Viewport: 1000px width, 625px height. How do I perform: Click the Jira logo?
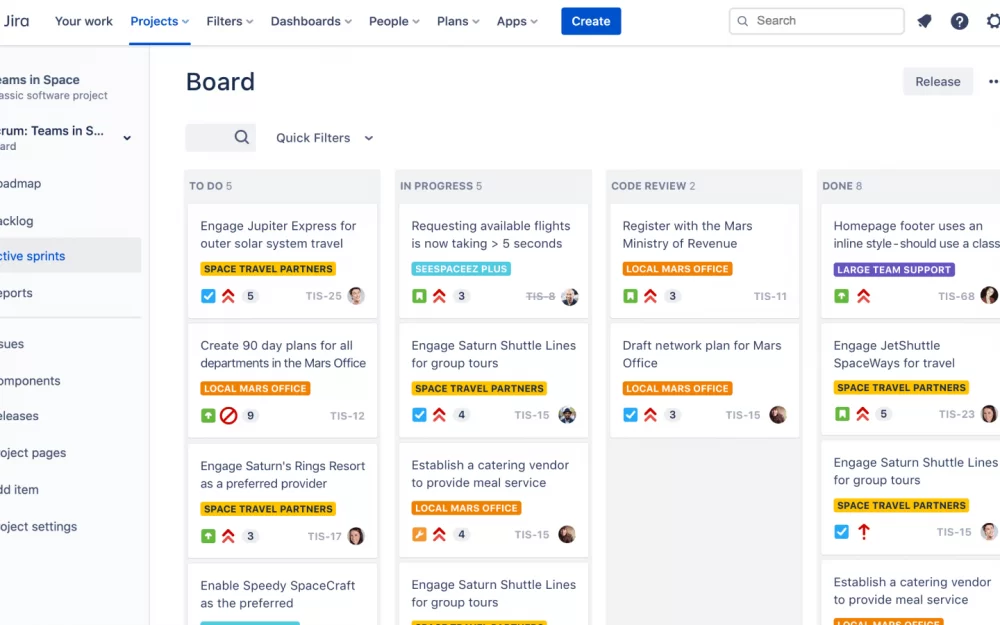[16, 21]
